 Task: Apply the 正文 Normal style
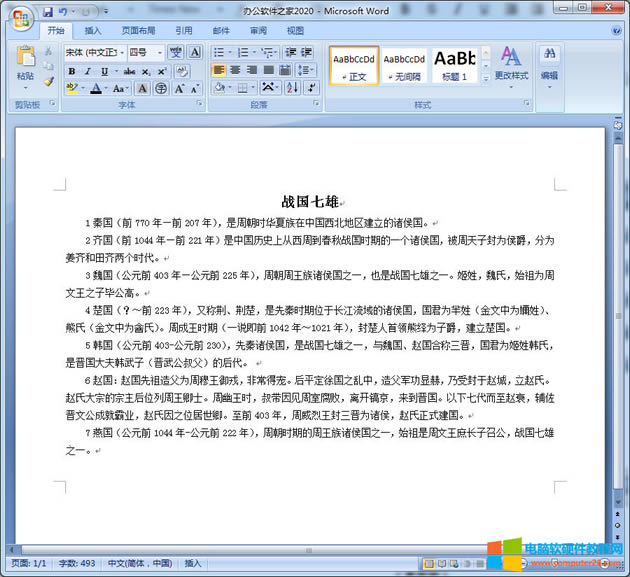coord(354,65)
